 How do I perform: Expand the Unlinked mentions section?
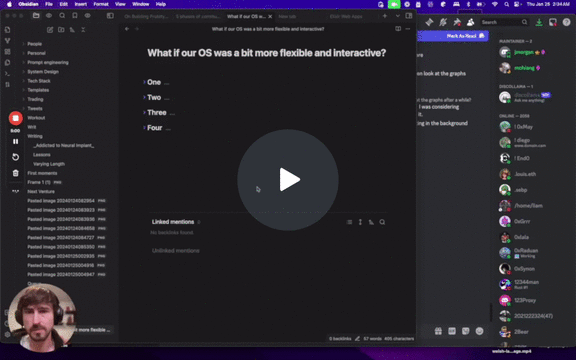(x=176, y=251)
